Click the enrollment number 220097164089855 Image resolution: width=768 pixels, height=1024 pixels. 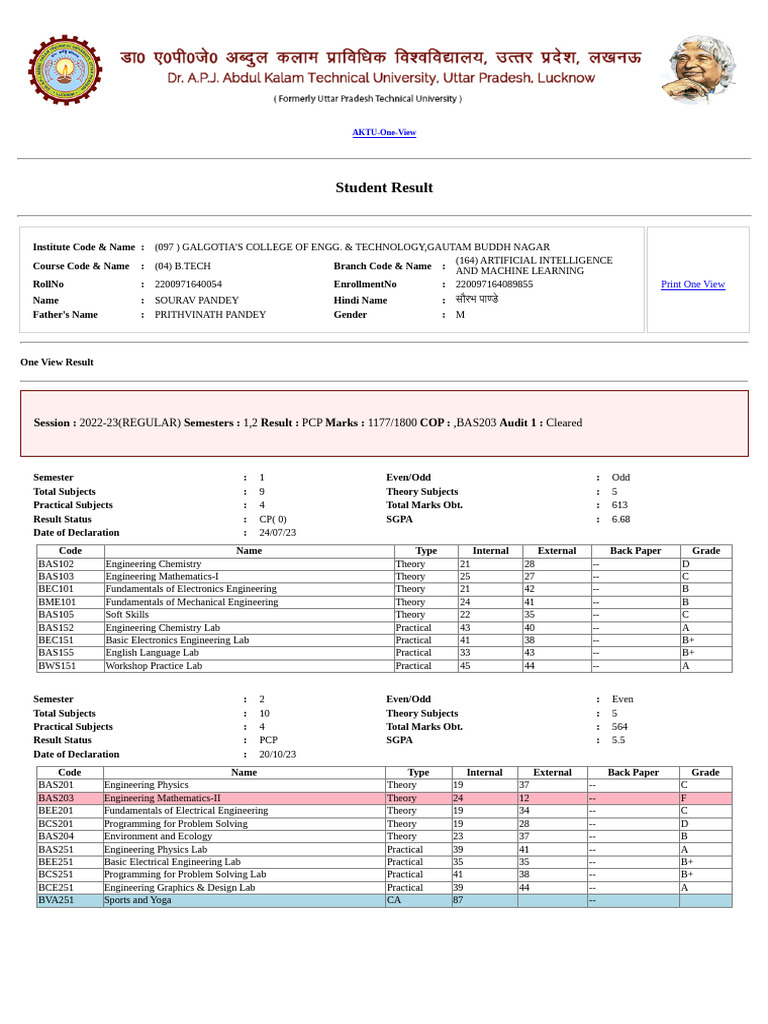tap(494, 284)
